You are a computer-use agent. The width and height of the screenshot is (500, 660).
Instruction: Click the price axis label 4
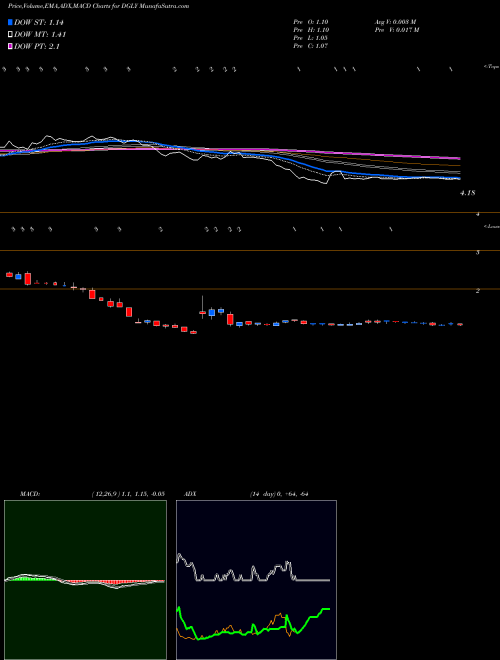tap(478, 214)
